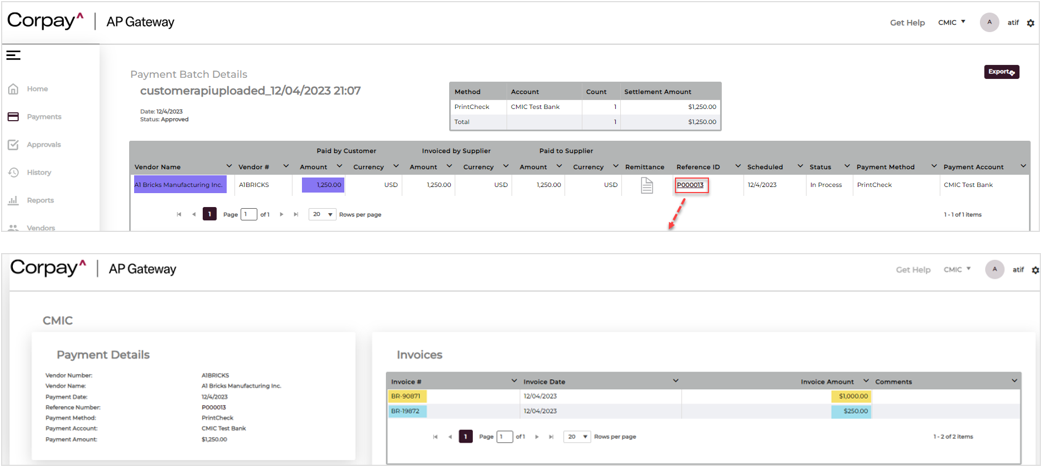Select the In Process status cell
The image size is (1042, 468).
(x=826, y=185)
